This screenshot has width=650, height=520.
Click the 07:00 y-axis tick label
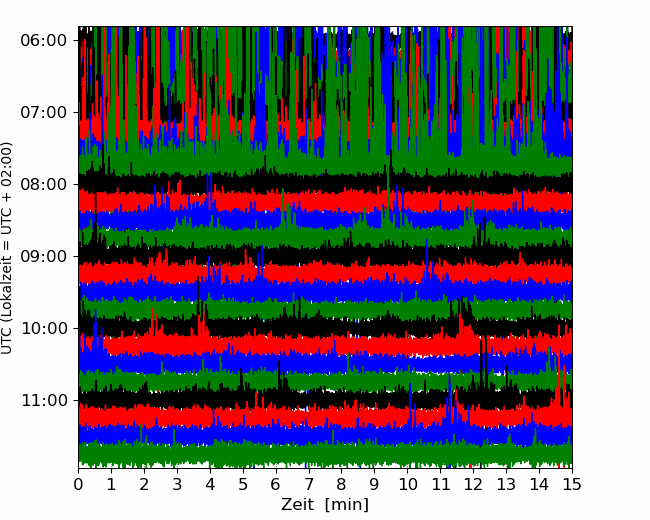tap(44, 112)
